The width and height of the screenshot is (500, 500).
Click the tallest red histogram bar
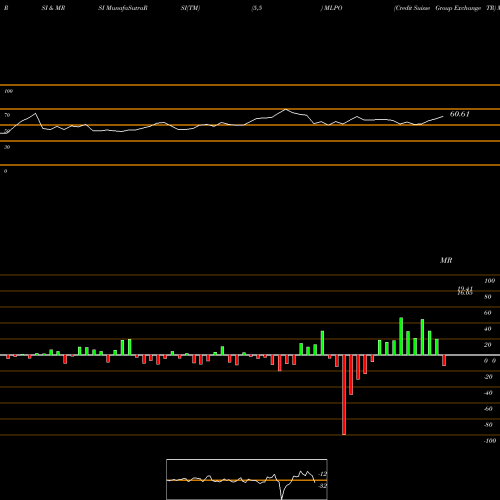344,395
